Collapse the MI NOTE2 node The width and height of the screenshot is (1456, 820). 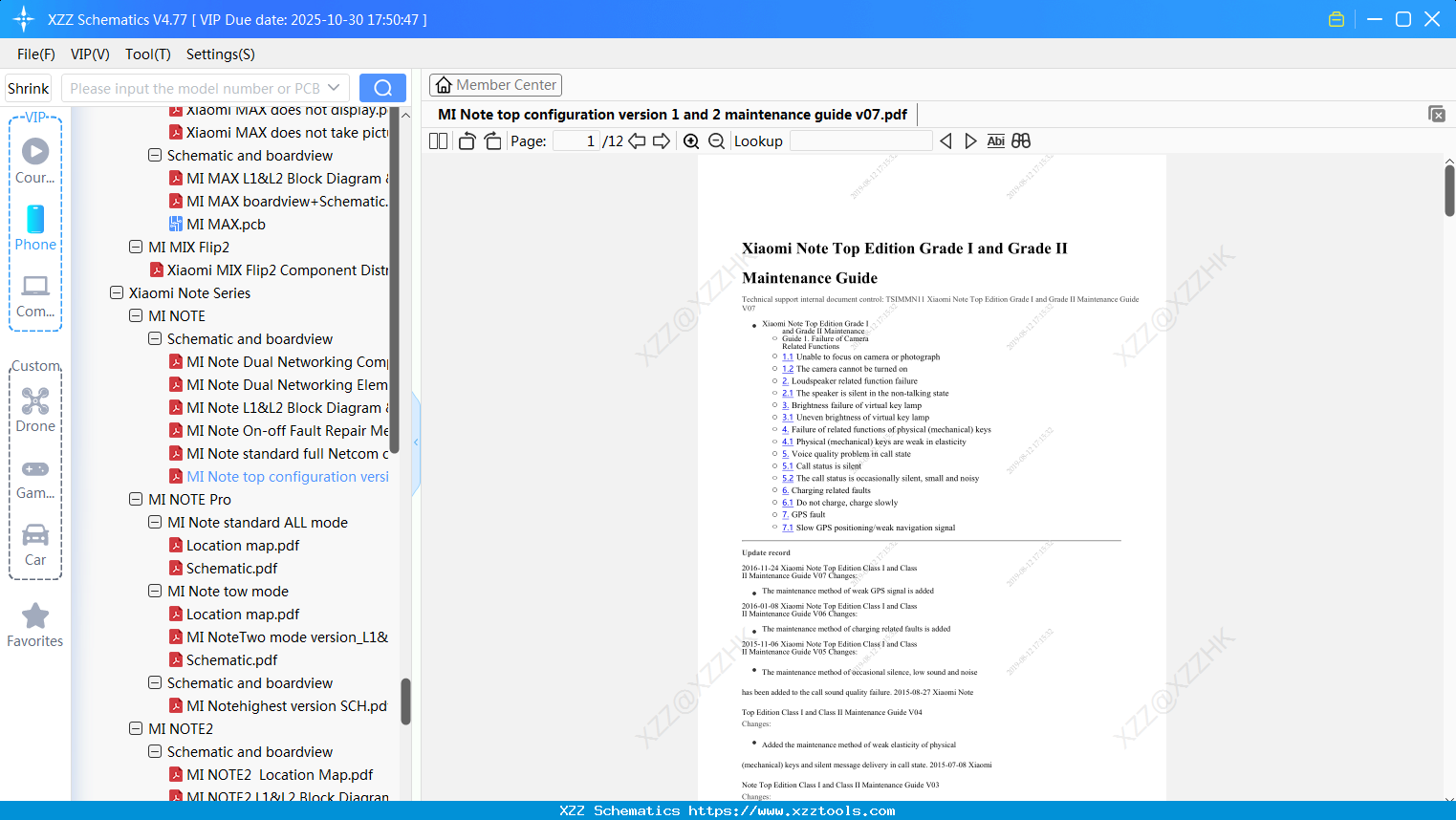(136, 728)
